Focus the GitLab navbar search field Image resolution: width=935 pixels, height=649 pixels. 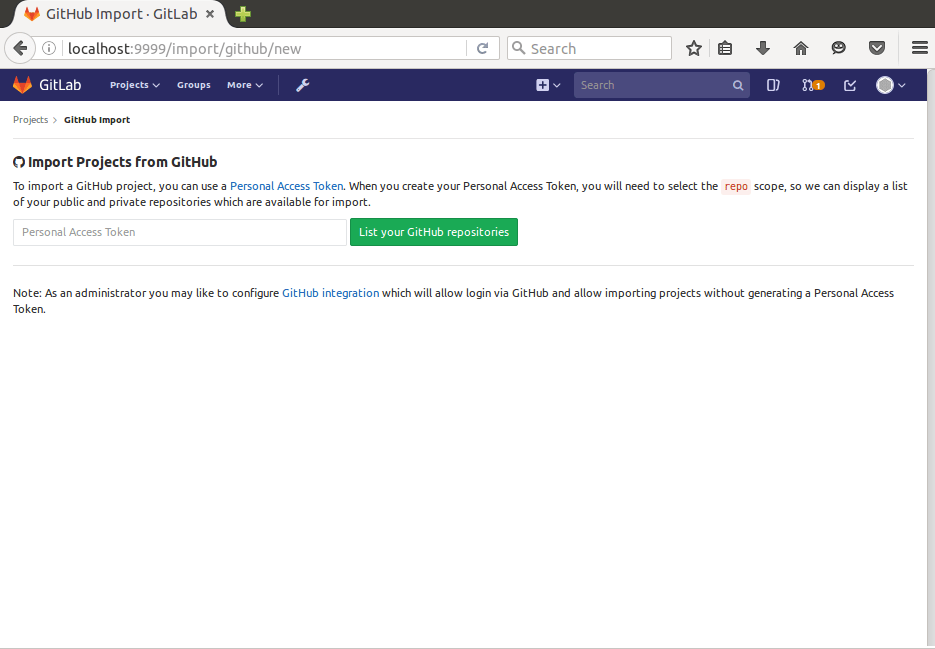point(661,85)
